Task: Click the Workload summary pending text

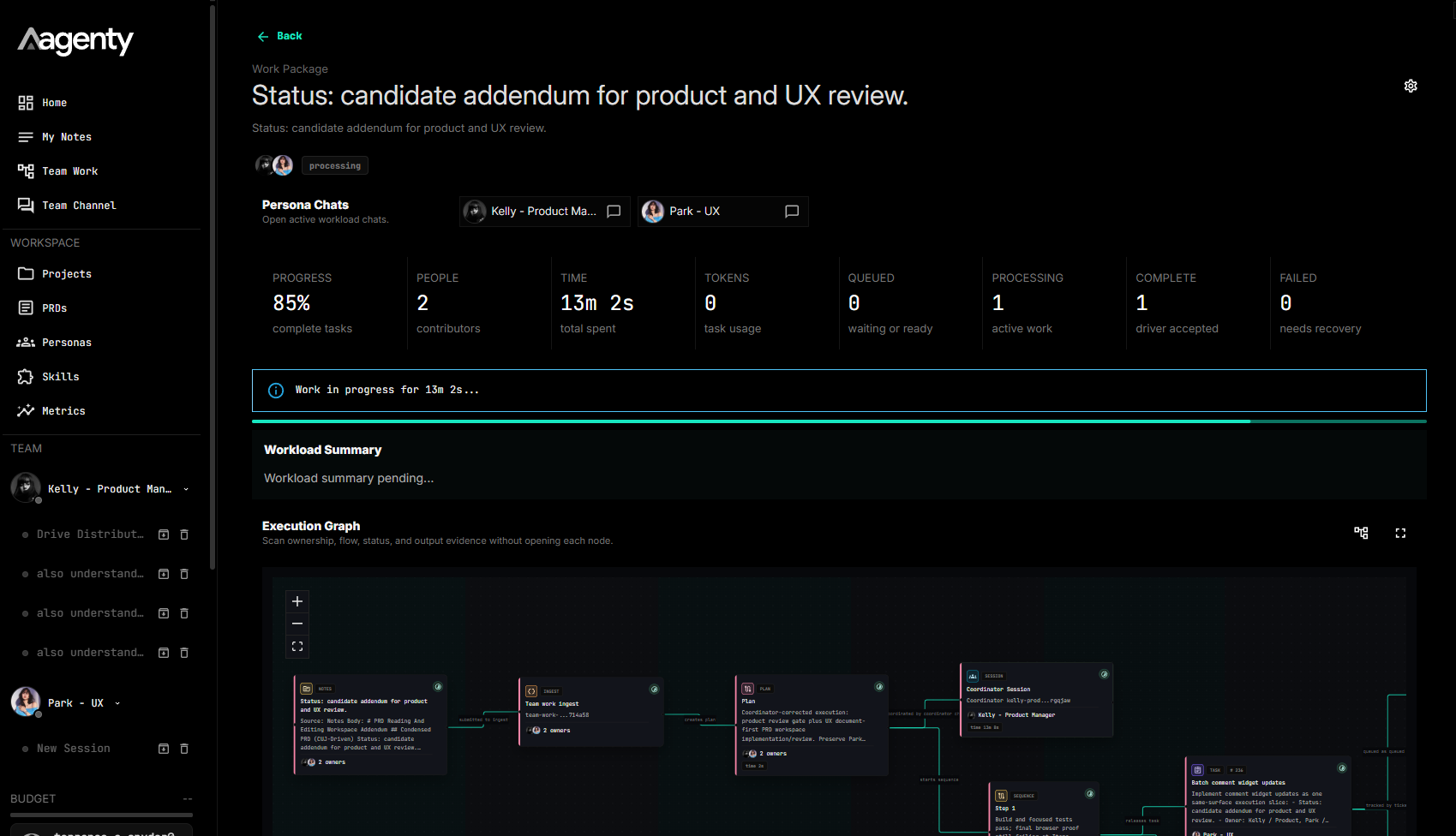Action: (x=349, y=478)
